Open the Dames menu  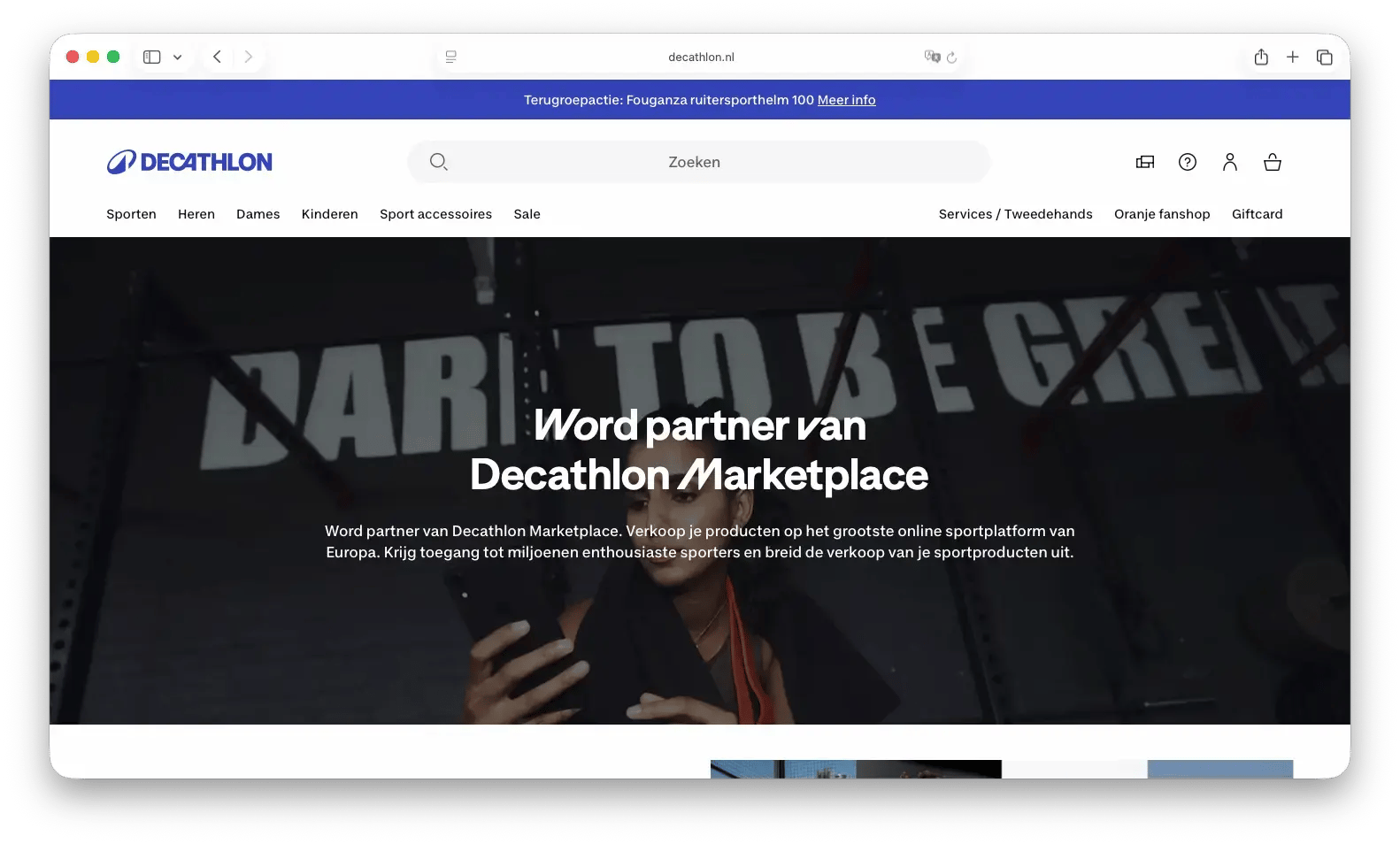click(258, 214)
